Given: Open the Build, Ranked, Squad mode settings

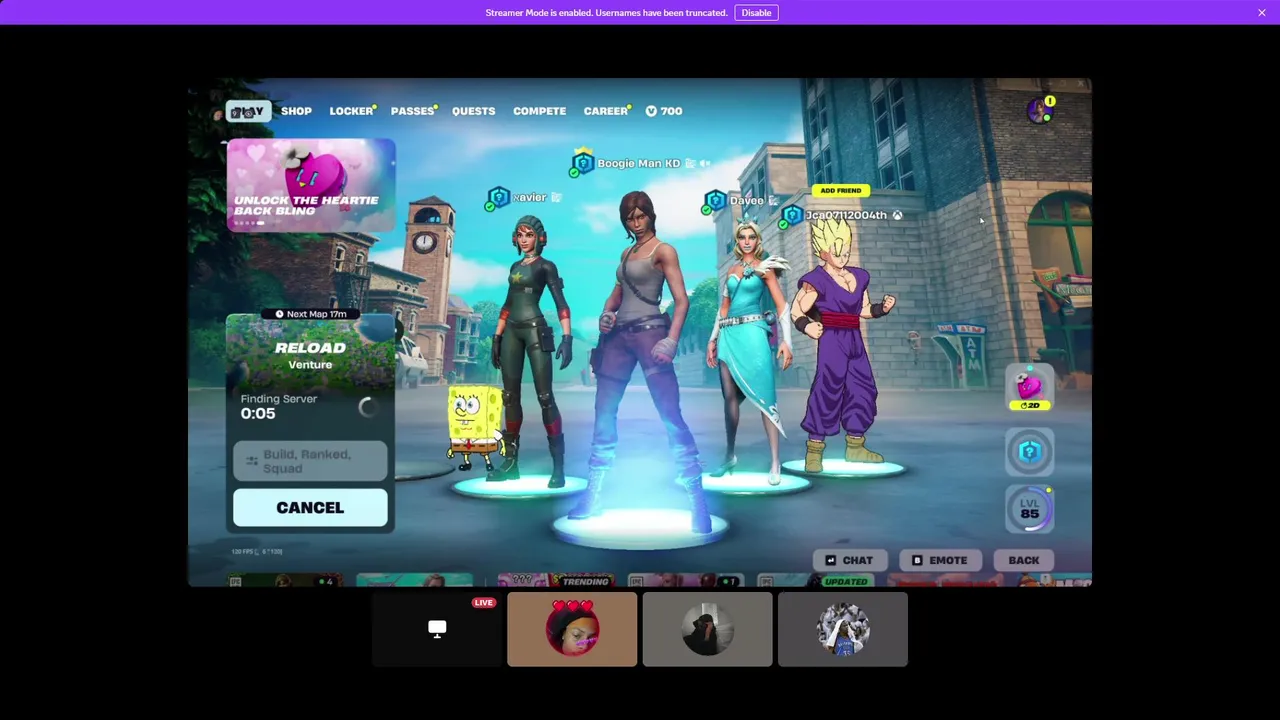Looking at the screenshot, I should pyautogui.click(x=310, y=461).
